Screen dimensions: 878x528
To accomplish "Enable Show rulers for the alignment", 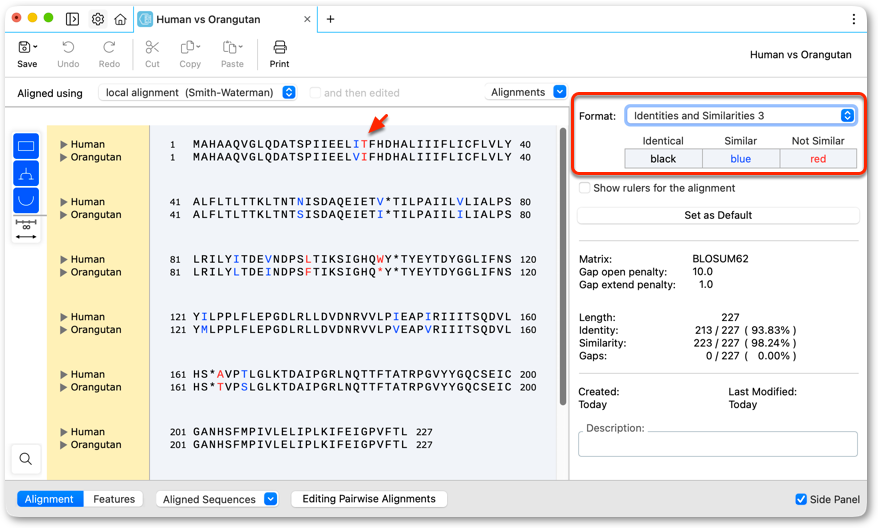I will tap(585, 188).
